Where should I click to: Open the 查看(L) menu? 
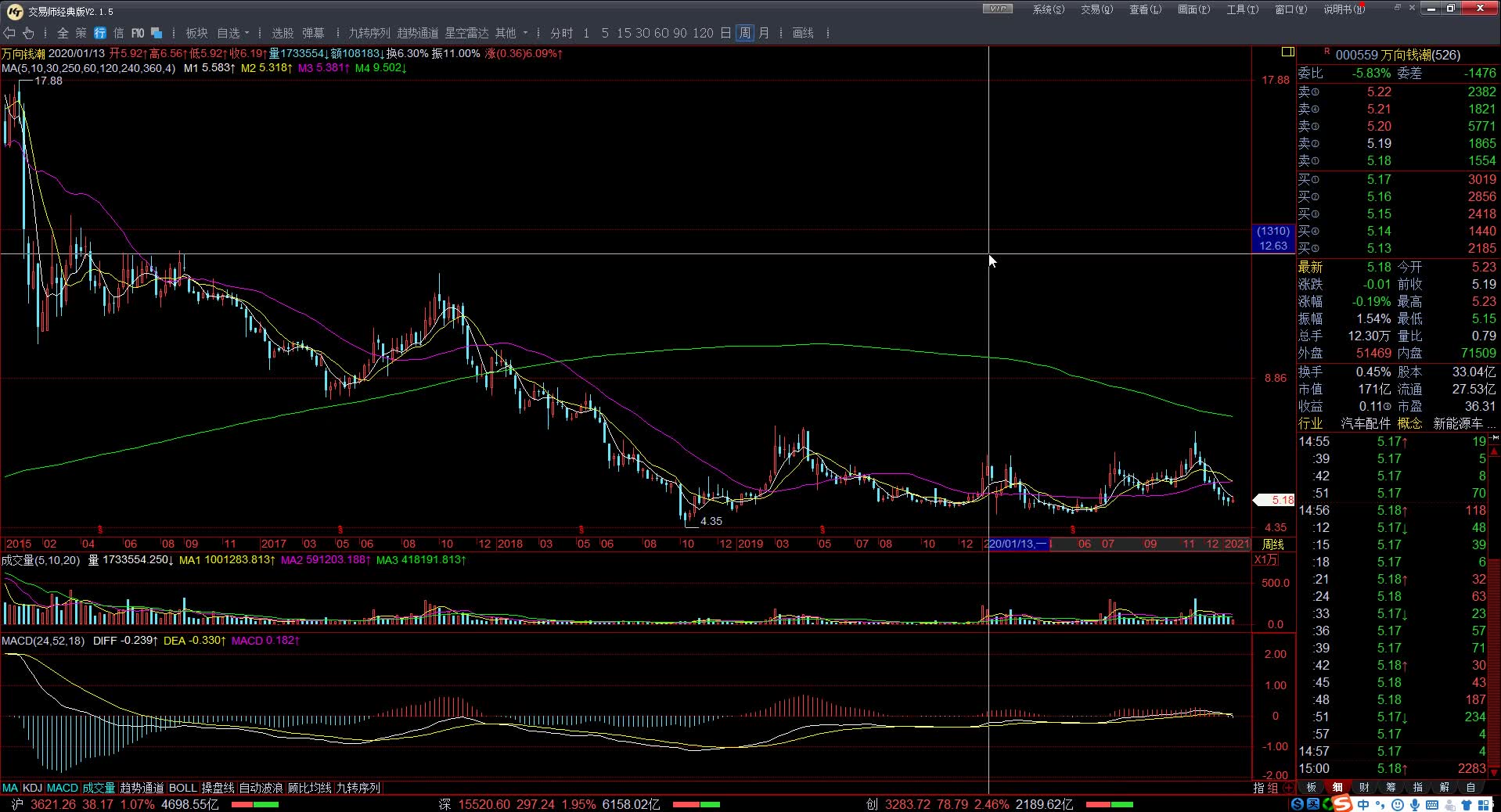(x=1145, y=9)
